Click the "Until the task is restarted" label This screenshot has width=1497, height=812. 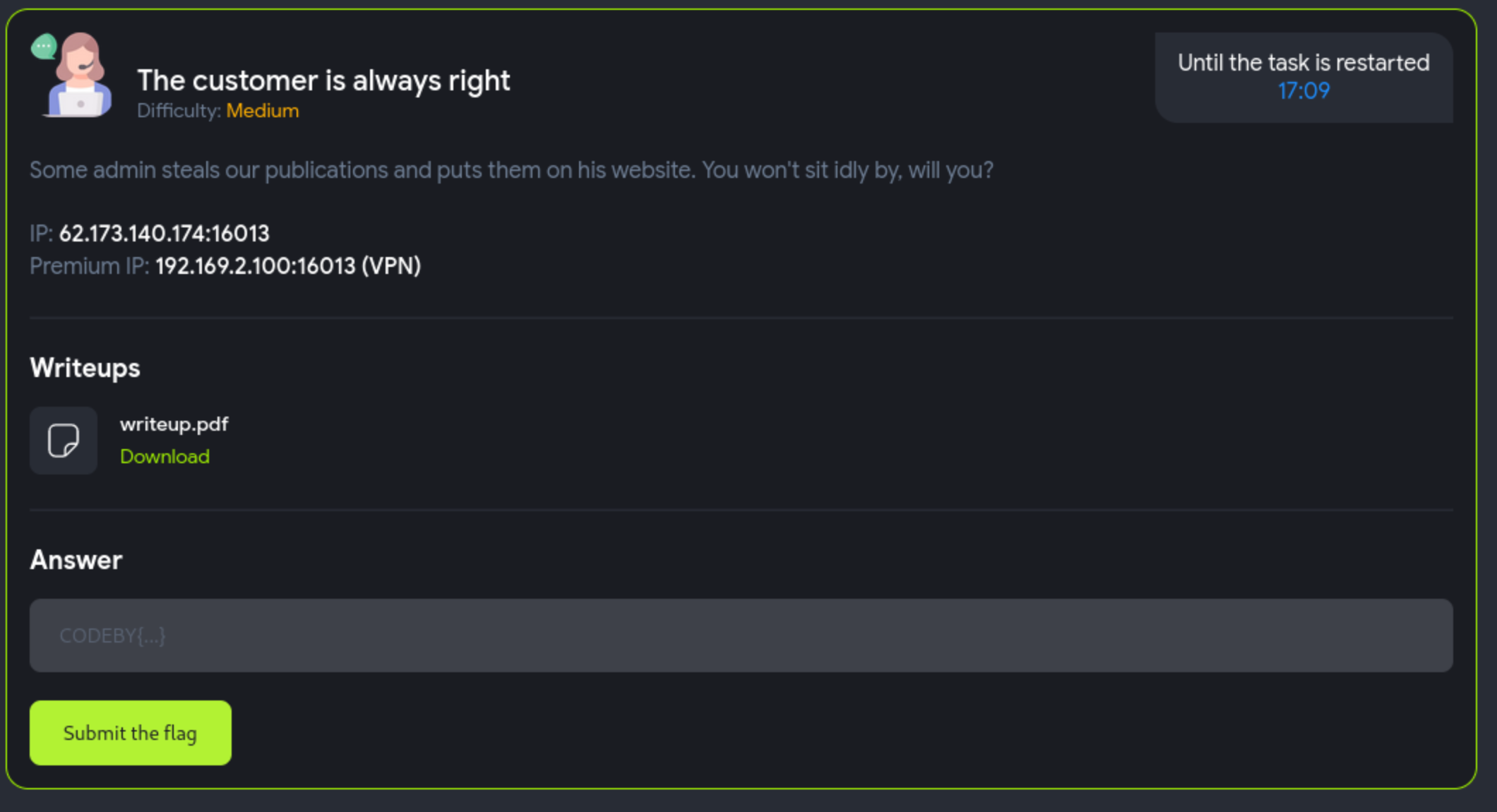click(1304, 63)
